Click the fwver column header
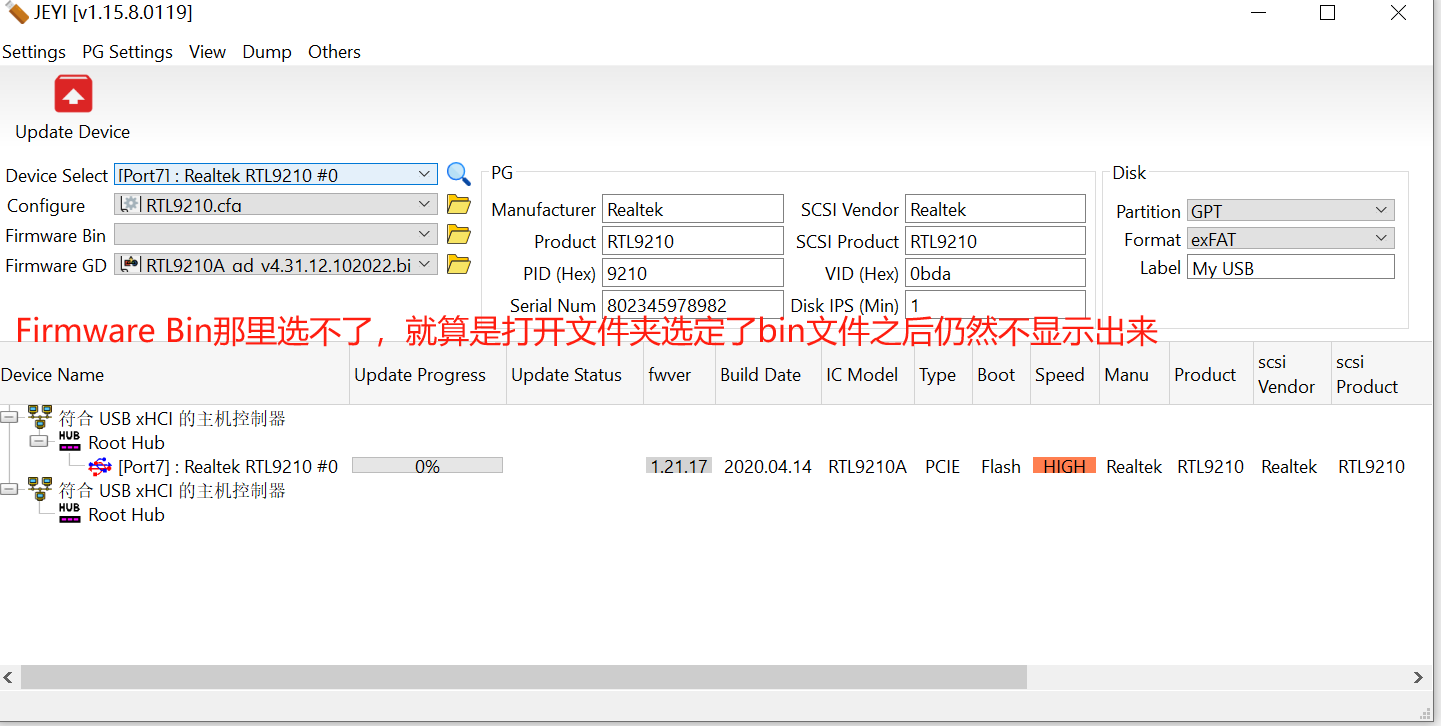This screenshot has height=726, width=1441. click(x=678, y=374)
